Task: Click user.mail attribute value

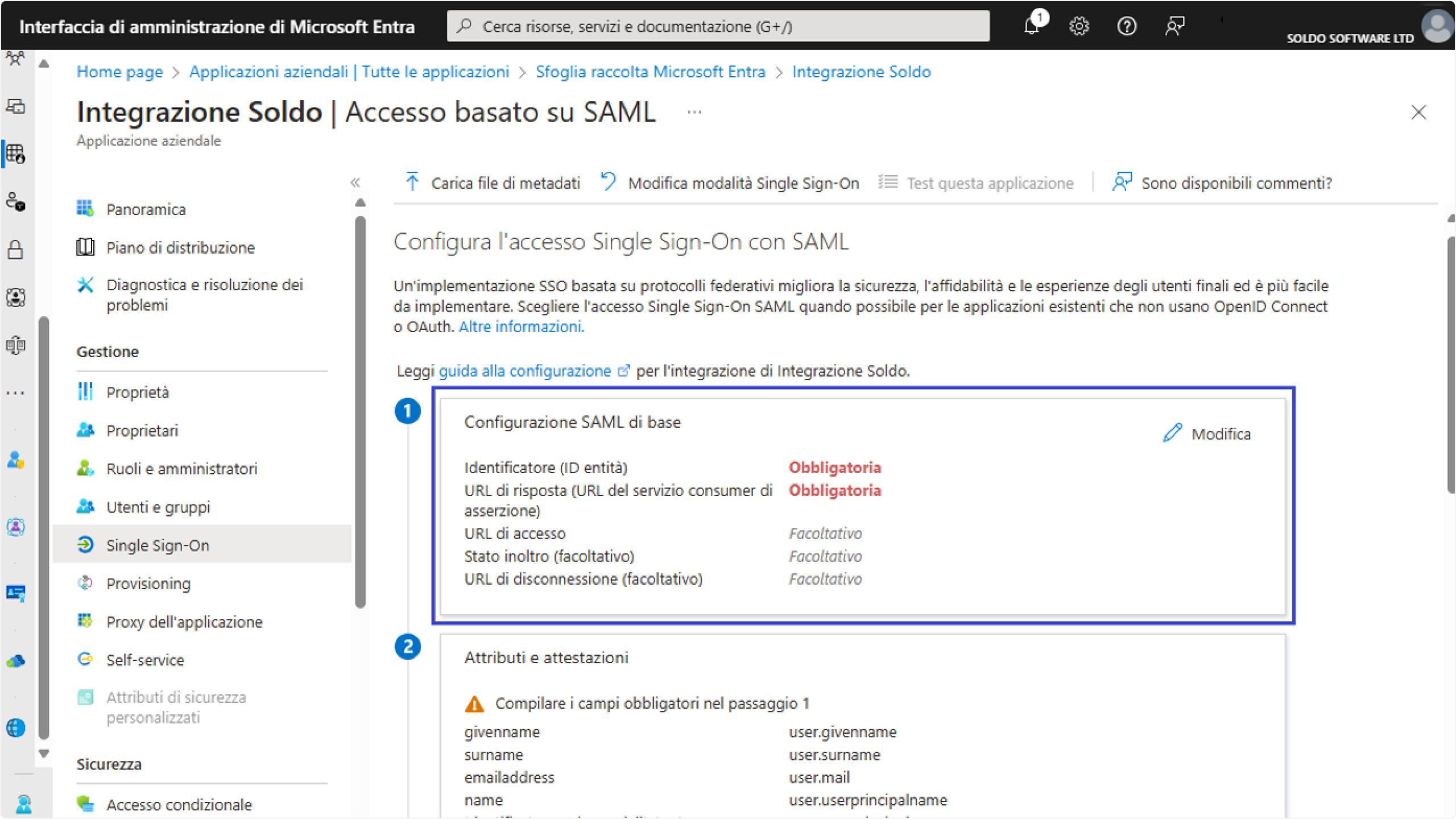Action: coord(819,777)
